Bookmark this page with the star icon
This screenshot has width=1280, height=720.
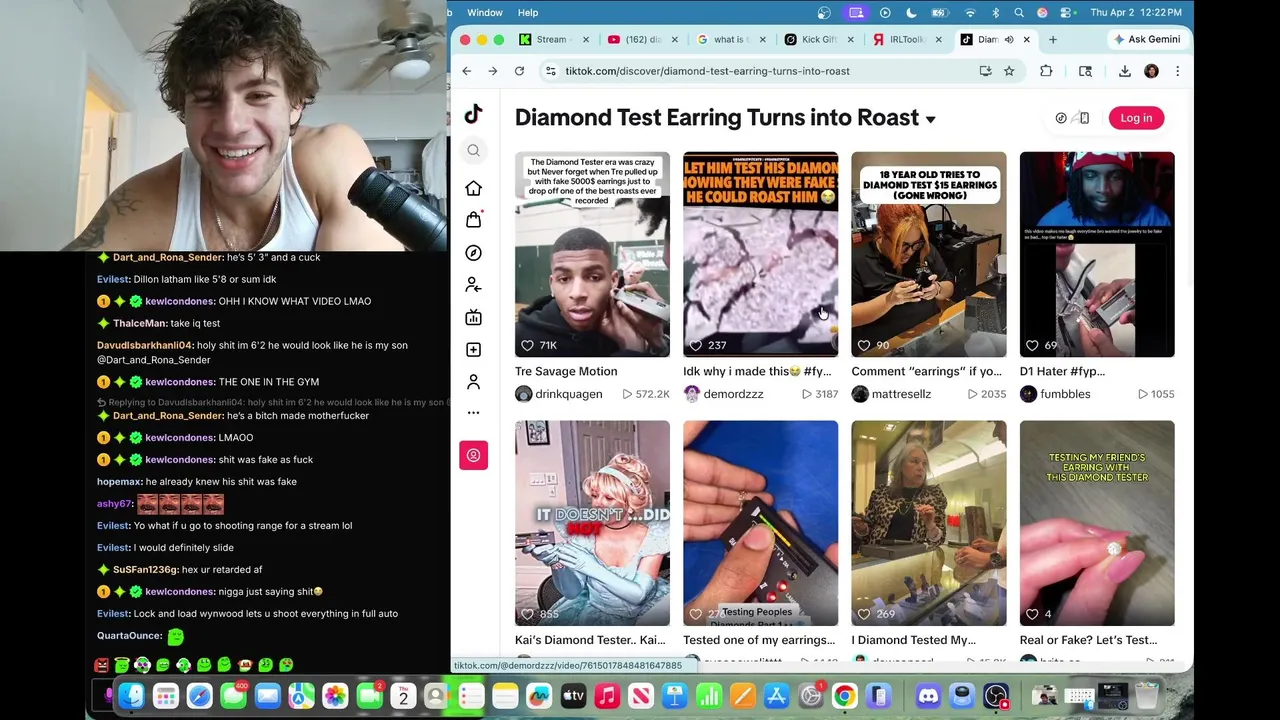[x=1009, y=71]
